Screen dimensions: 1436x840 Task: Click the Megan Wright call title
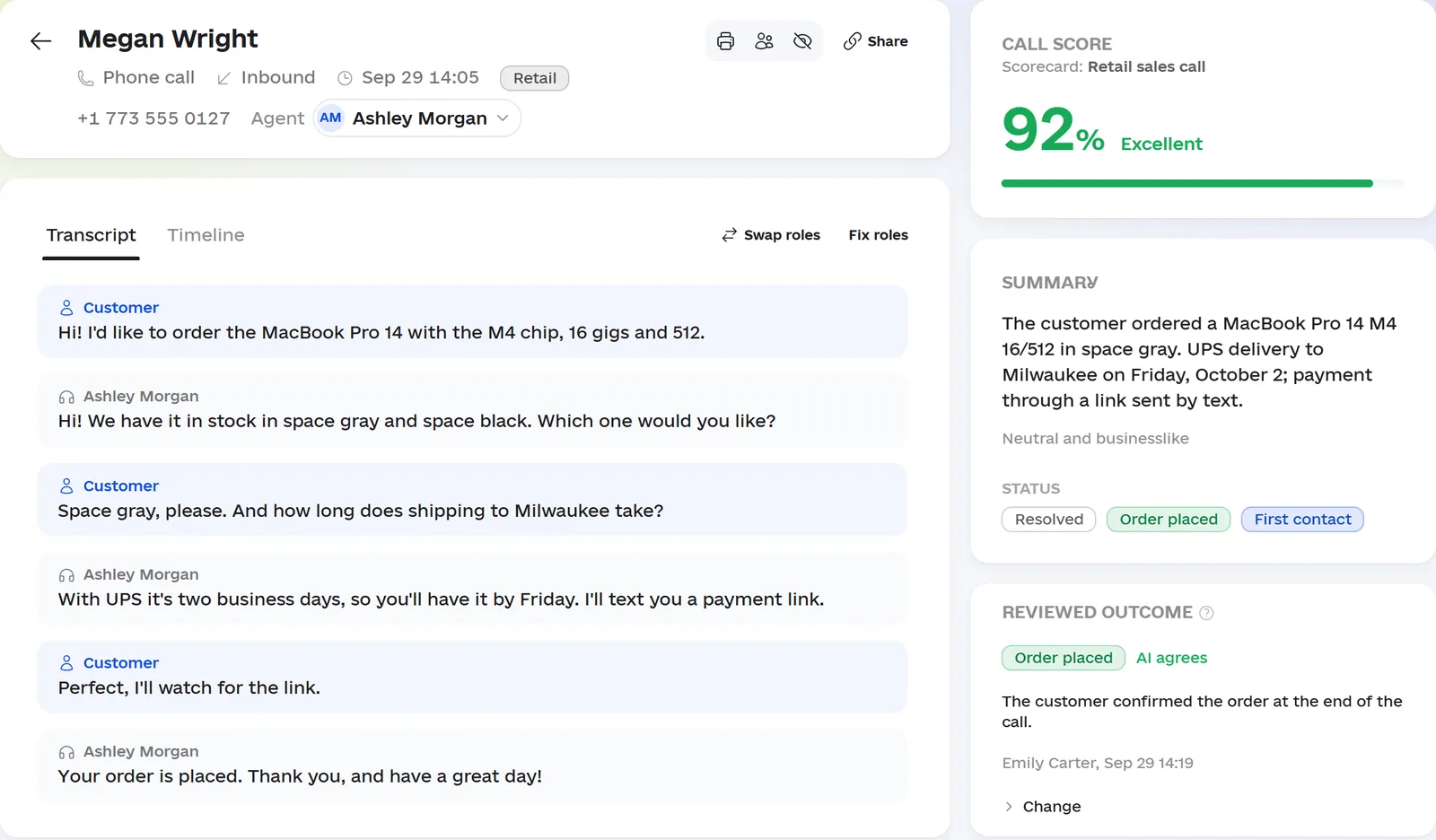click(168, 39)
